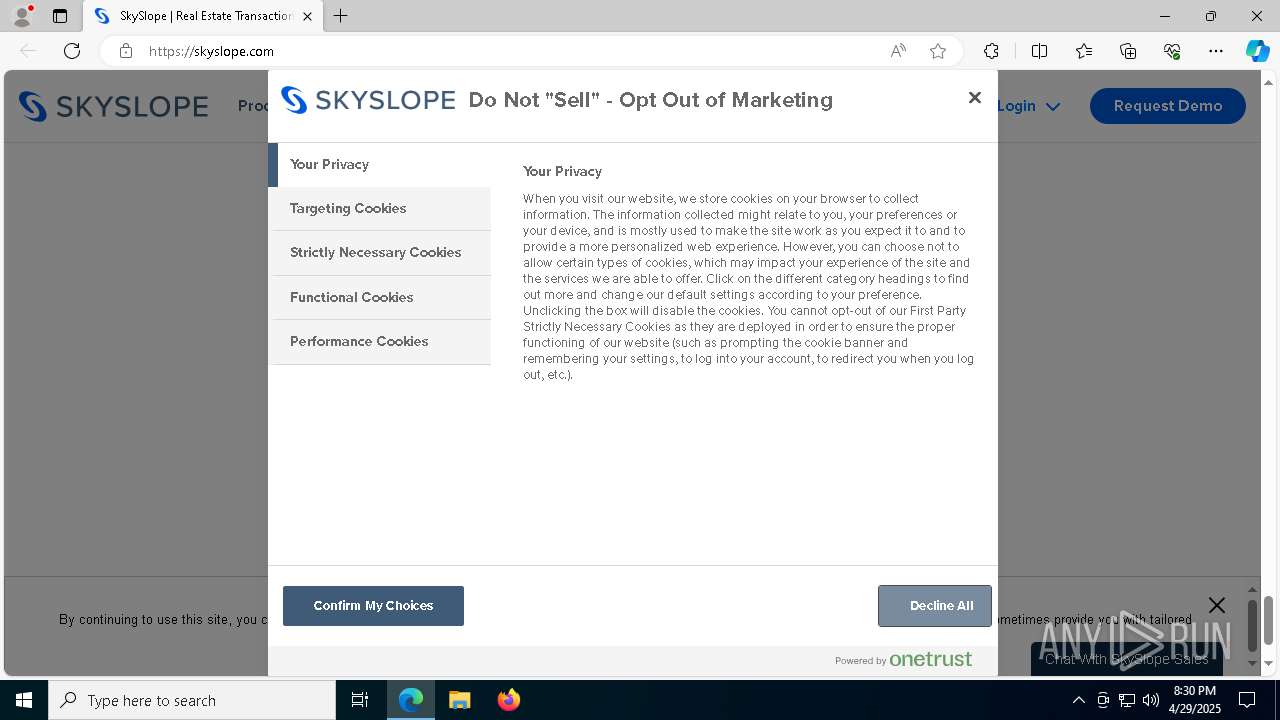This screenshot has height=720, width=1280.
Task: Open the OneTrust logo link
Action: pos(930,659)
